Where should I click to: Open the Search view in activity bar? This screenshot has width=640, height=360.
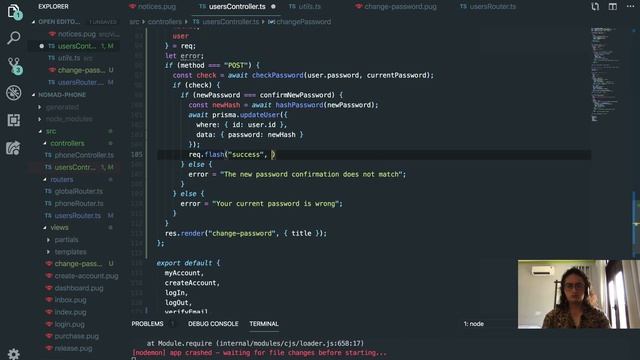click(13, 38)
